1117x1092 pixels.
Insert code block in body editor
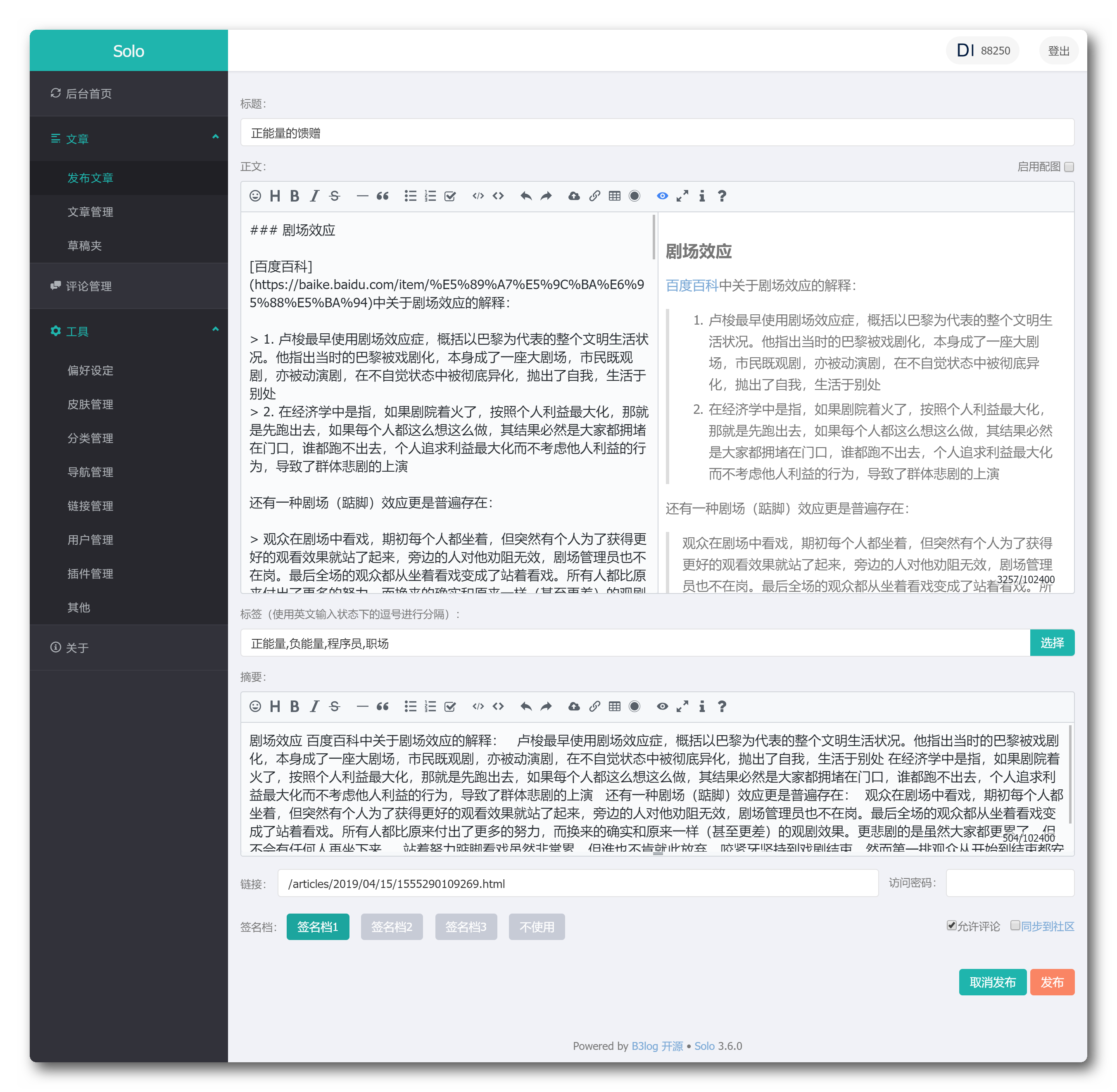point(478,196)
